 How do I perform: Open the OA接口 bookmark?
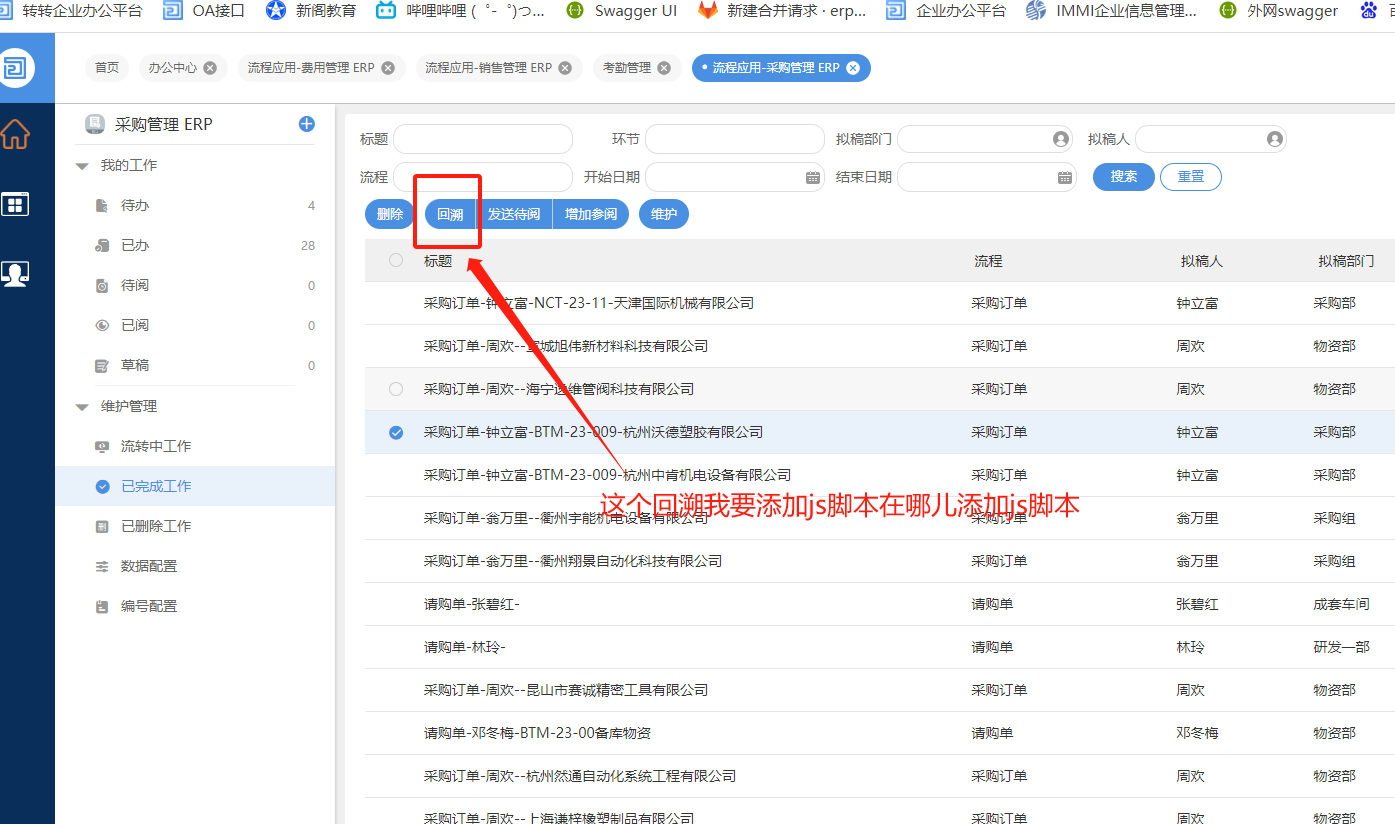[x=204, y=11]
